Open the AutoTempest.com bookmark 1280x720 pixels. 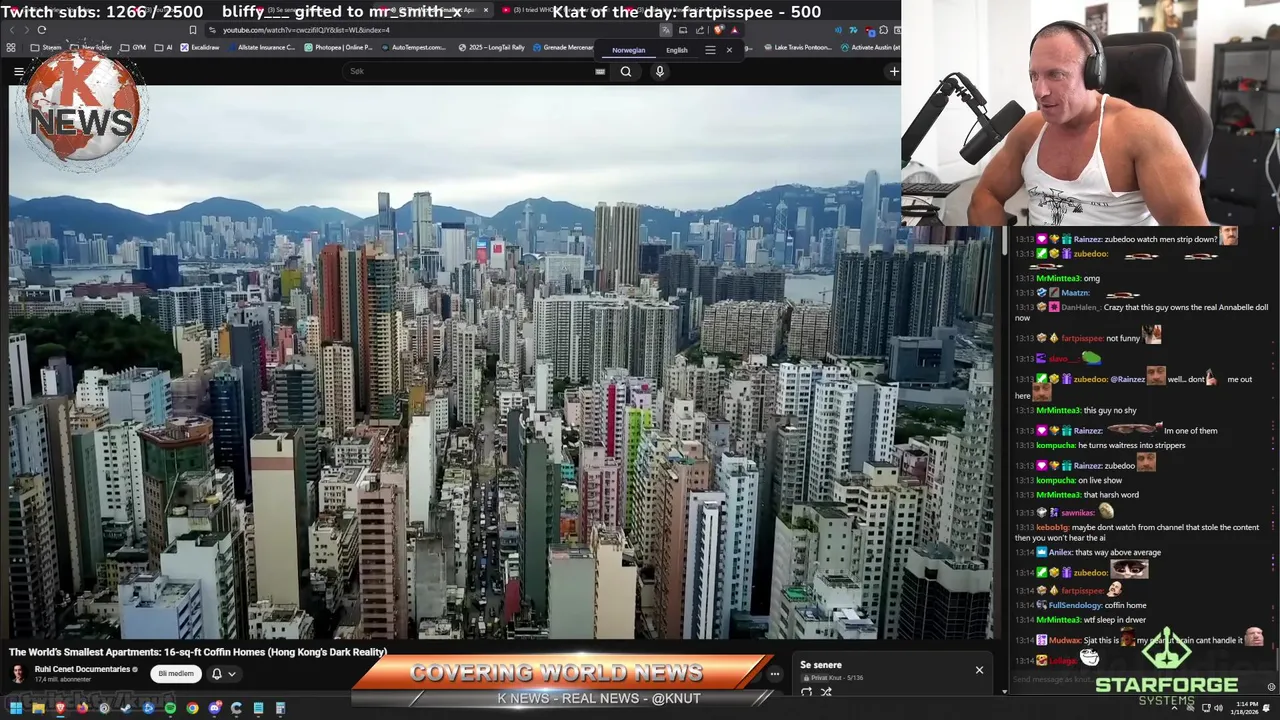(414, 47)
